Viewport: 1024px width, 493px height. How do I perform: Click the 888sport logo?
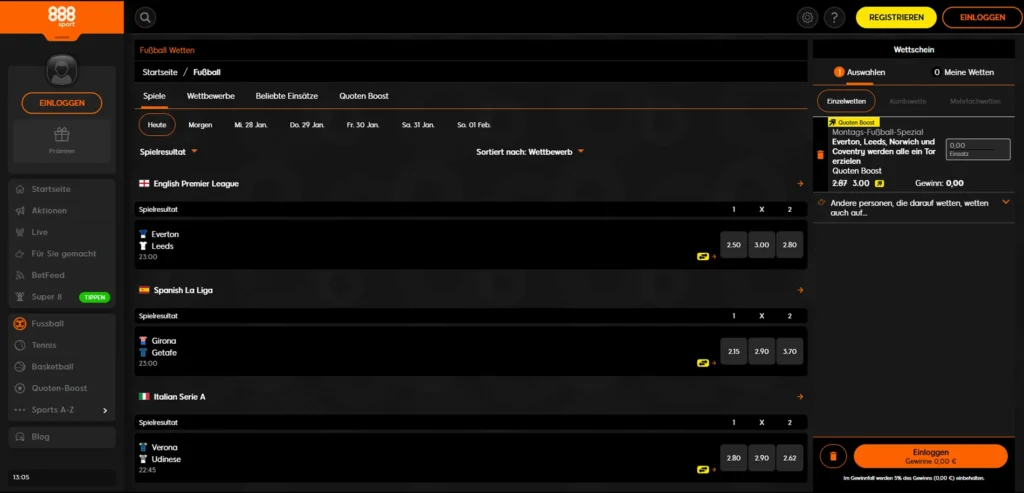click(x=61, y=16)
